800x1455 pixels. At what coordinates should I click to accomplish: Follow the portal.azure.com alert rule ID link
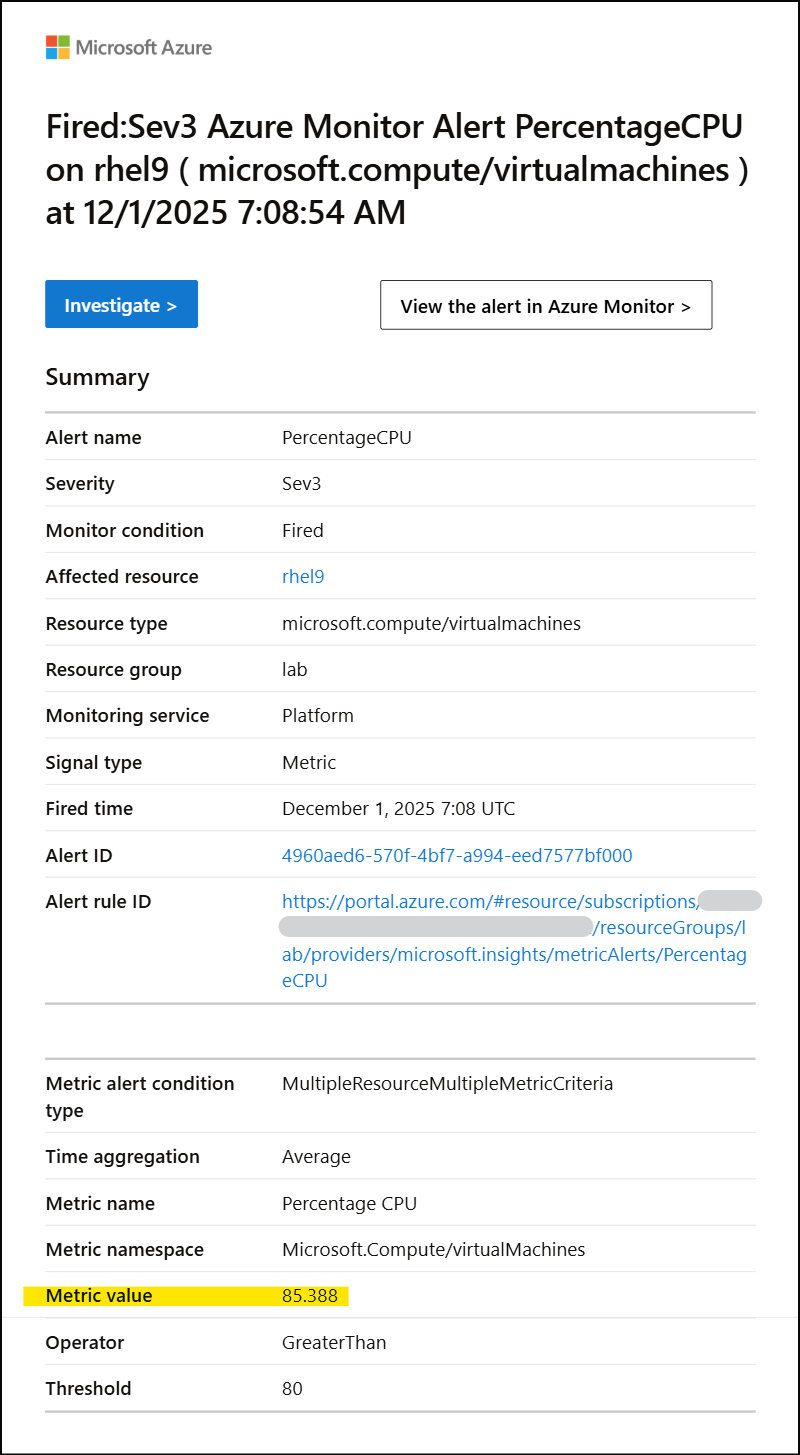click(x=515, y=941)
